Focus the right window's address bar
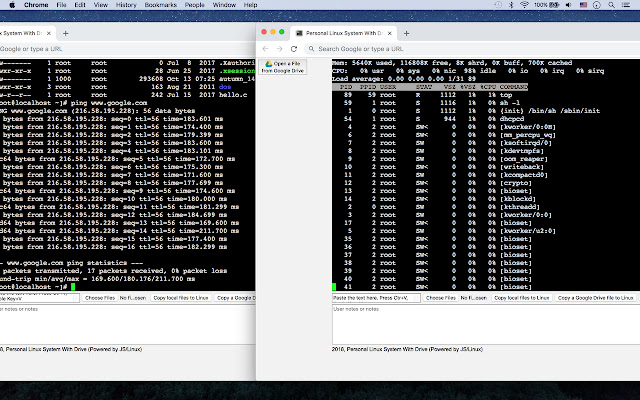Image resolution: width=640 pixels, height=400 pixels. pyautogui.click(x=473, y=49)
